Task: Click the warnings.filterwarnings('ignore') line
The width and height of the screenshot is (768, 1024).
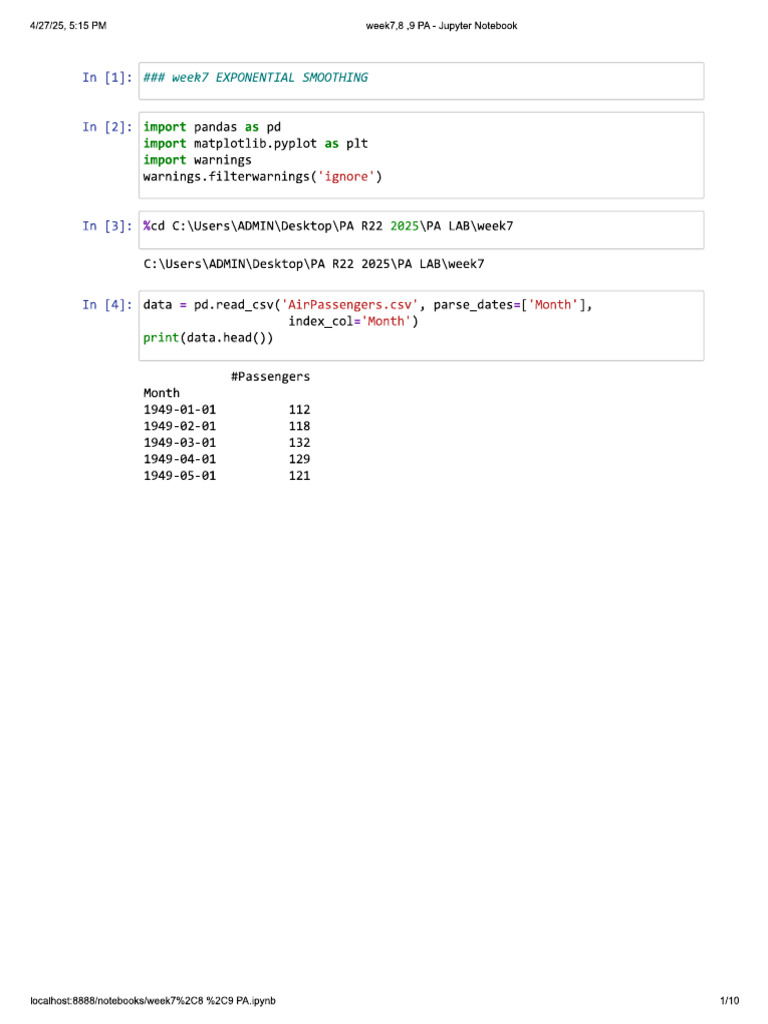Action: [x=263, y=177]
